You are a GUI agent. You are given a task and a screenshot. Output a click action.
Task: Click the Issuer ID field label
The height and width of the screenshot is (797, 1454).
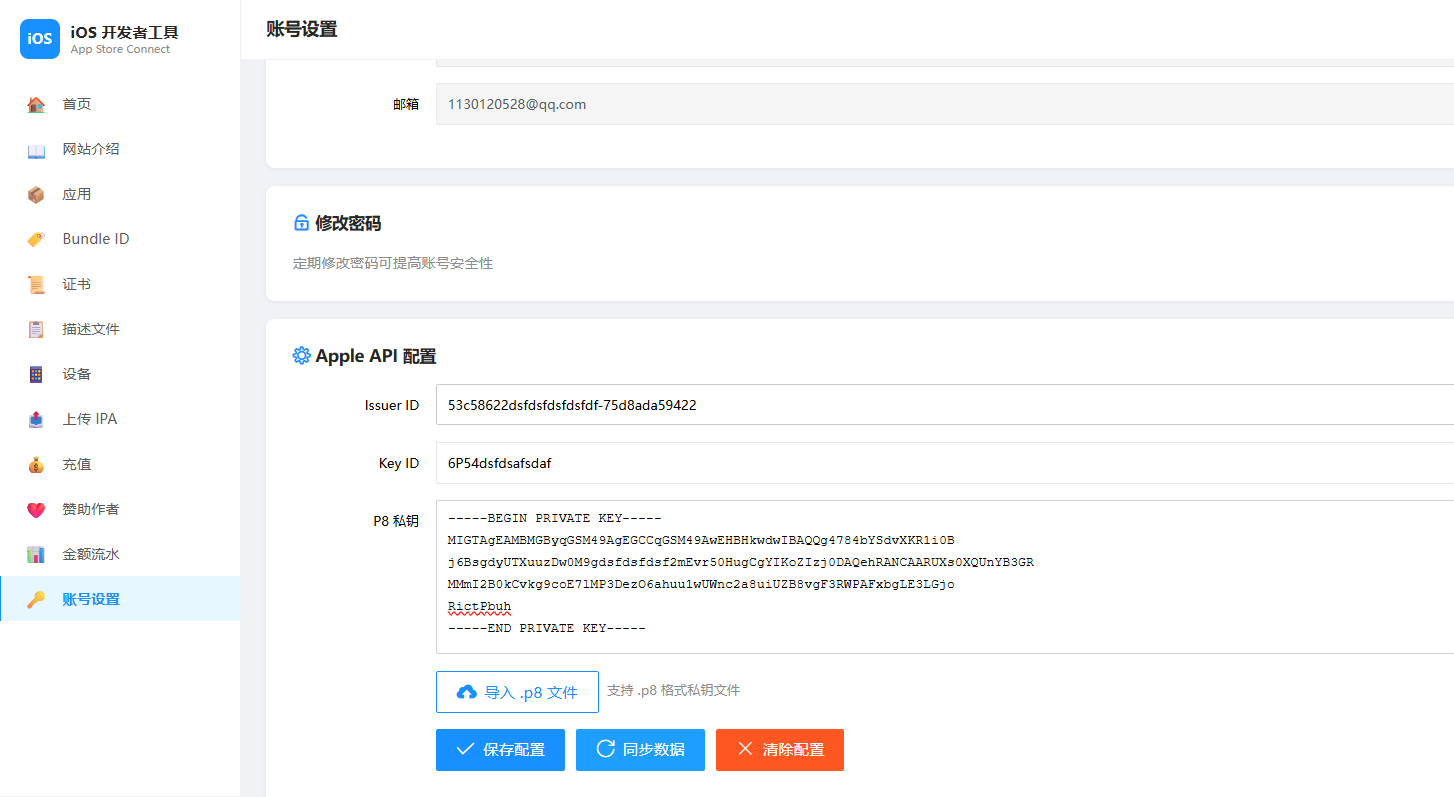pos(392,405)
